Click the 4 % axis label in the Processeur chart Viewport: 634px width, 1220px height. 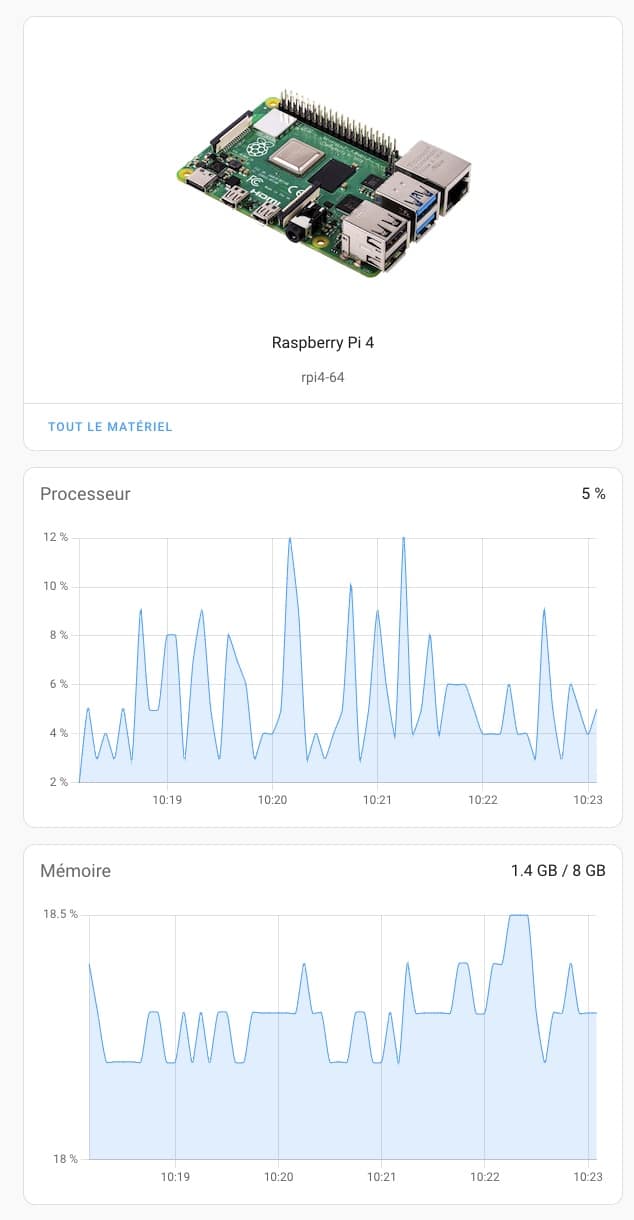[x=57, y=734]
